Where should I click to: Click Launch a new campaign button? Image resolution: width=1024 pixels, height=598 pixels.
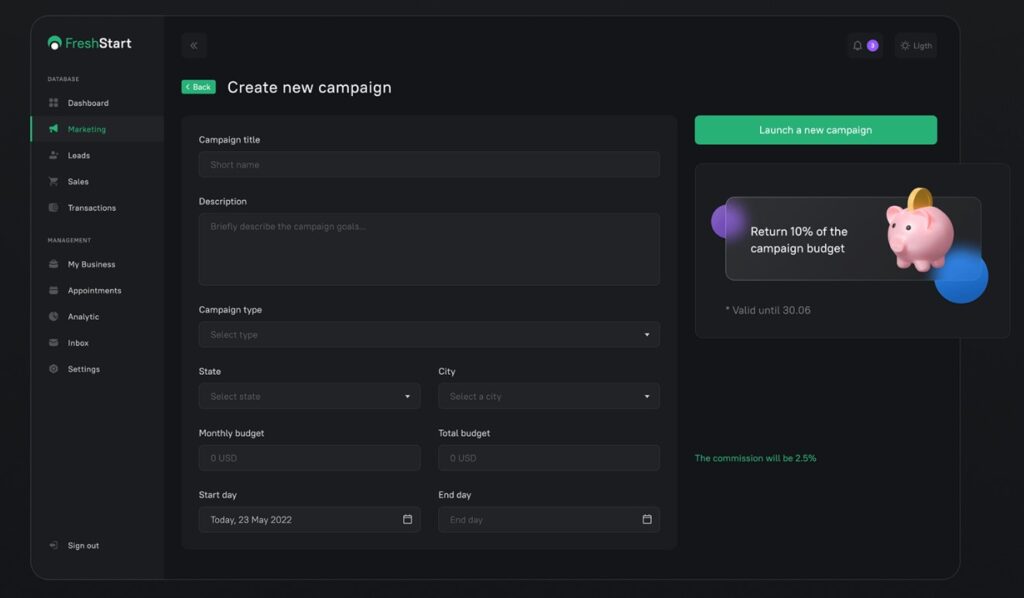click(815, 130)
